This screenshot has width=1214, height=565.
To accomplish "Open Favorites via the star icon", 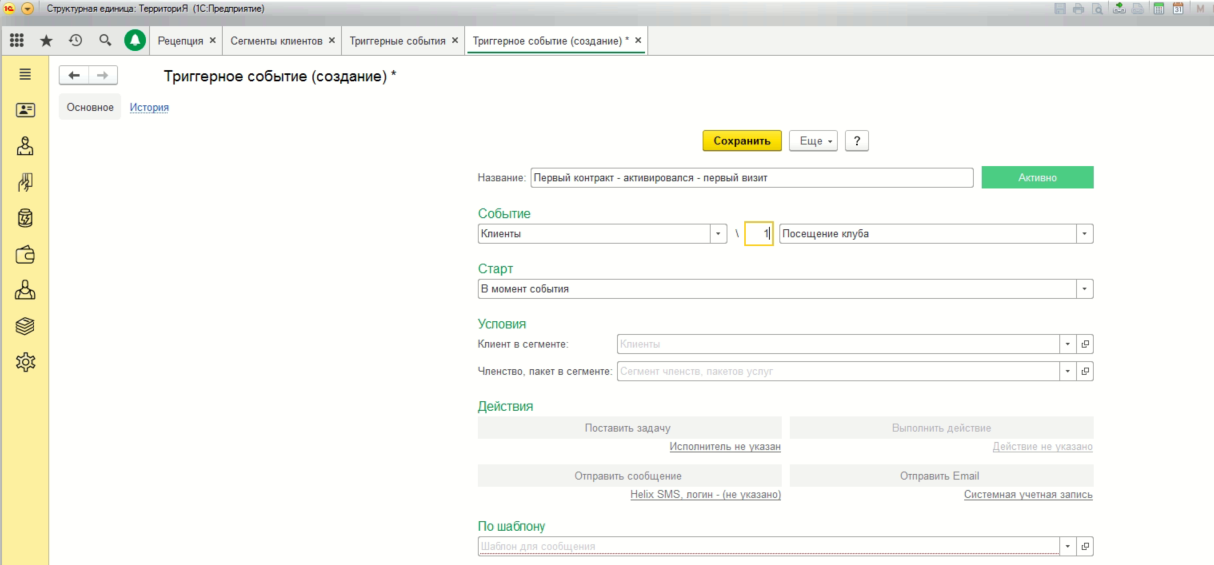I will 46,41.
